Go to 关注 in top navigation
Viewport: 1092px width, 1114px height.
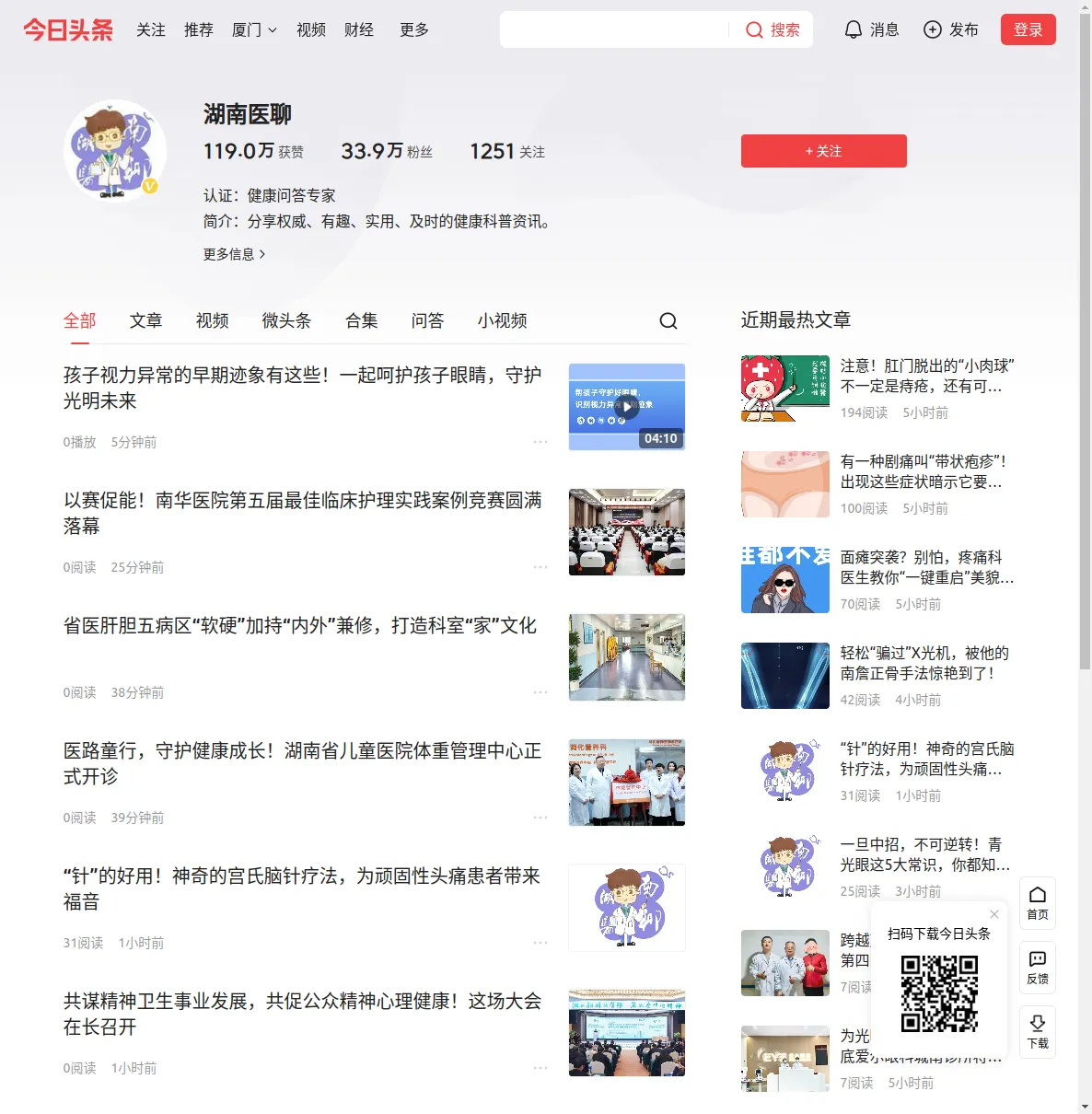pyautogui.click(x=151, y=29)
